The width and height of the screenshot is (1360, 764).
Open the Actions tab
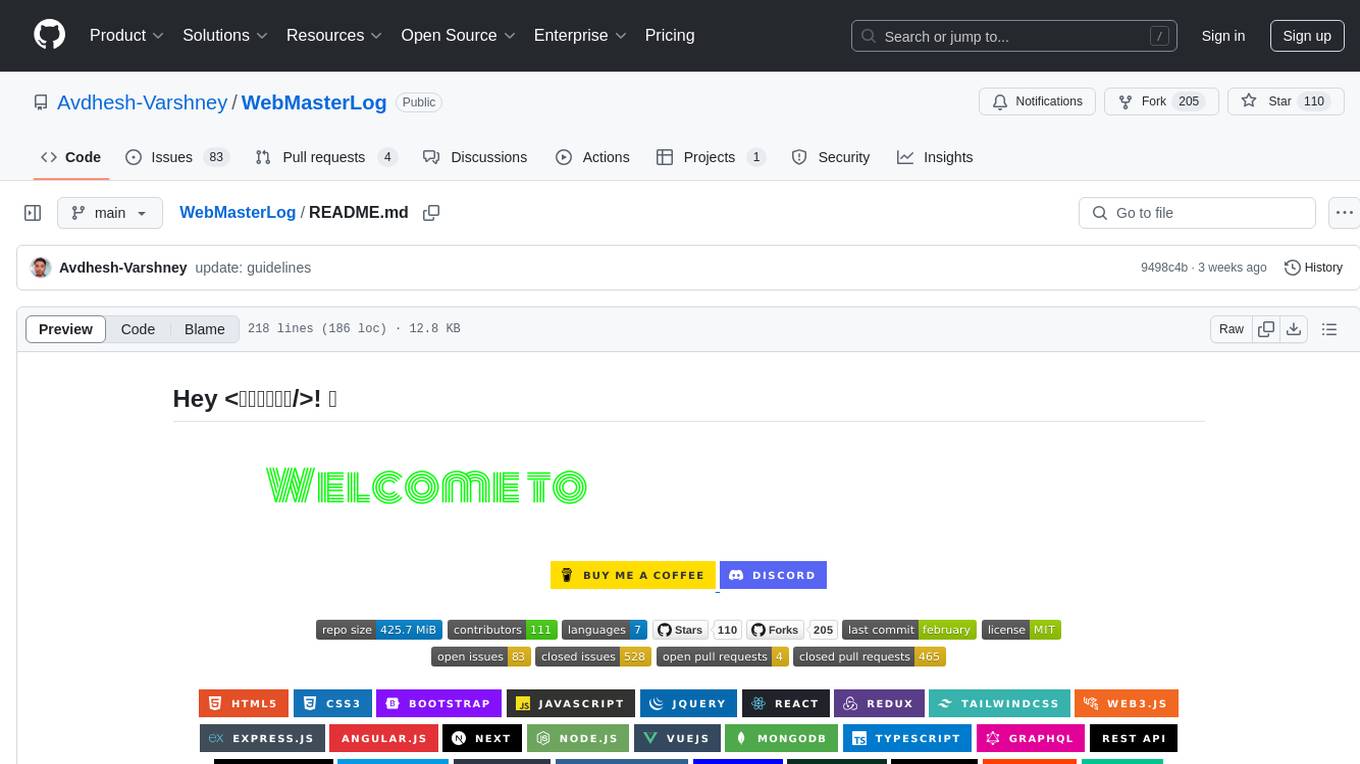coord(593,157)
